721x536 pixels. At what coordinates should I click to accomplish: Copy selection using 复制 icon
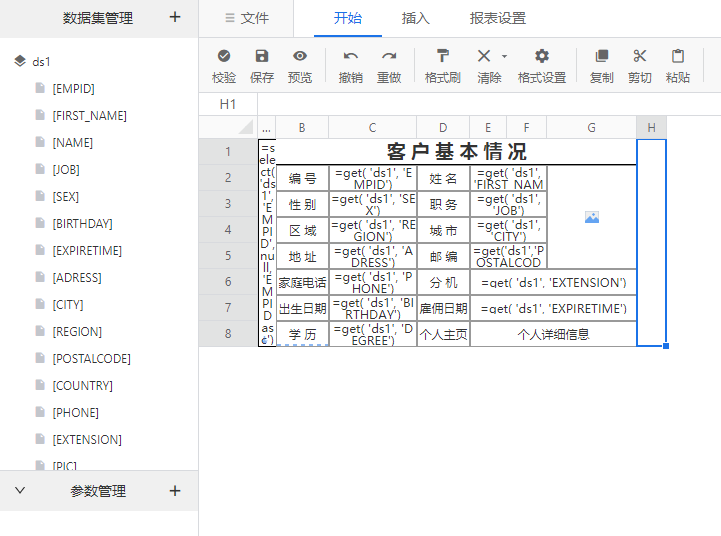click(602, 57)
